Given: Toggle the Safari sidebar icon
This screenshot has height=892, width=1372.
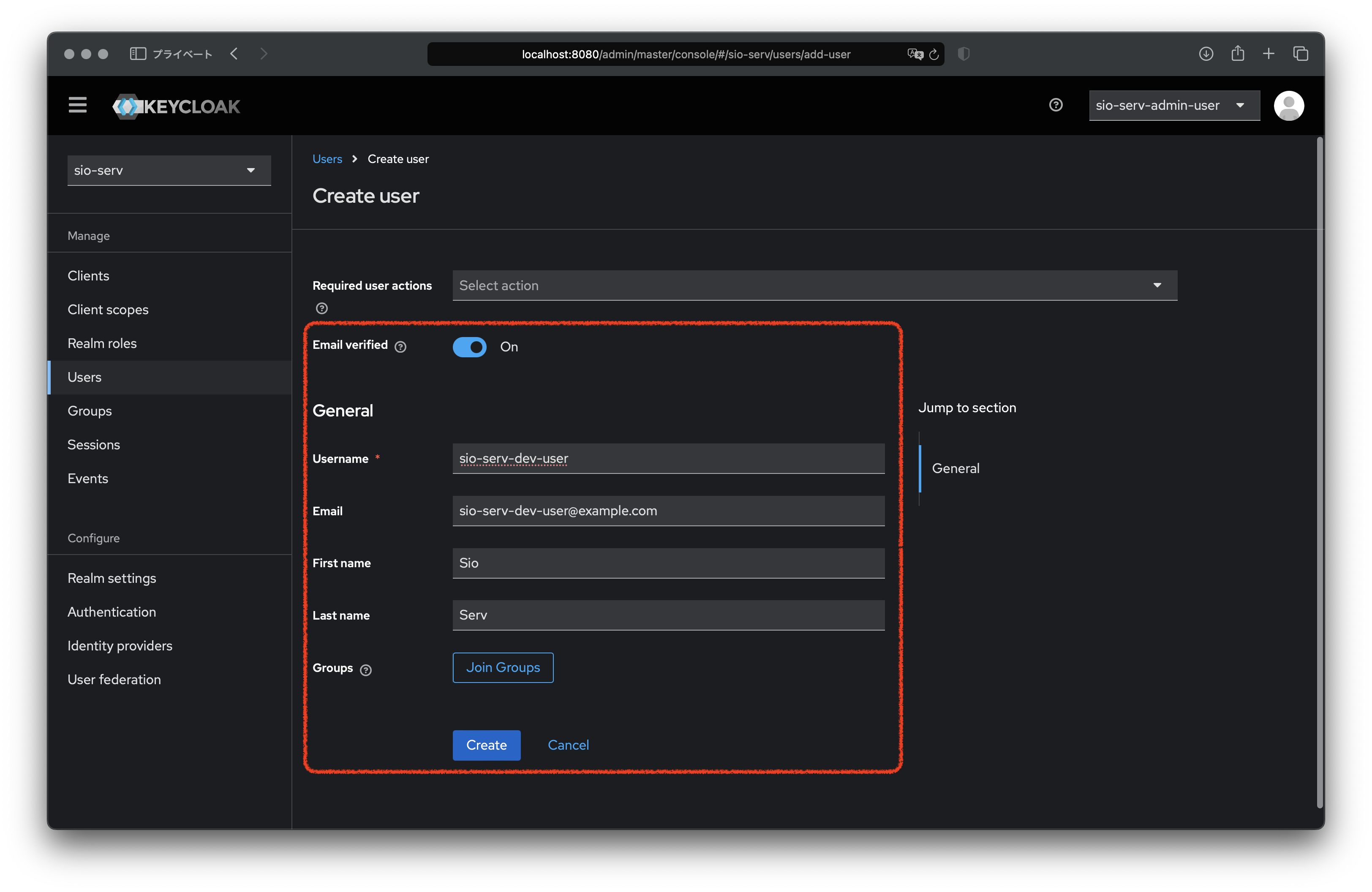Looking at the screenshot, I should [138, 54].
